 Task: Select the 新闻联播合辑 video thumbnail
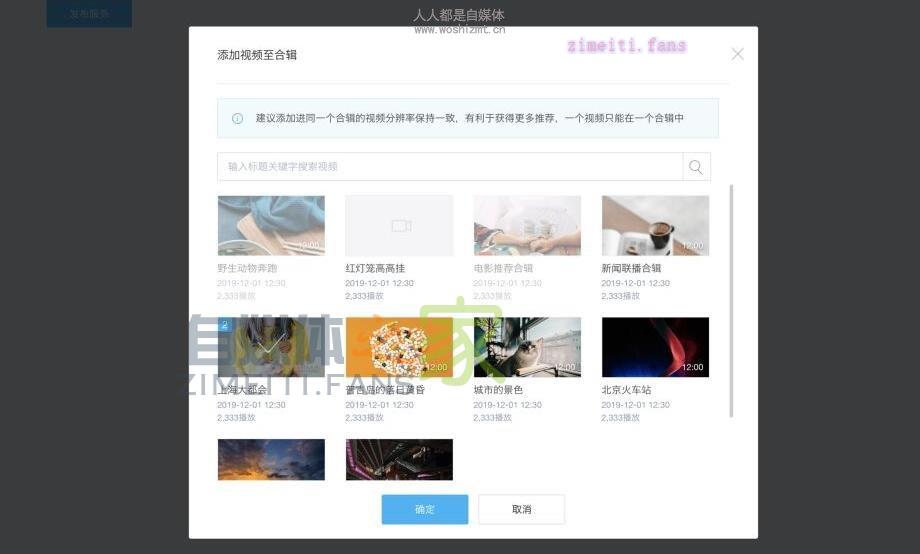pos(655,226)
